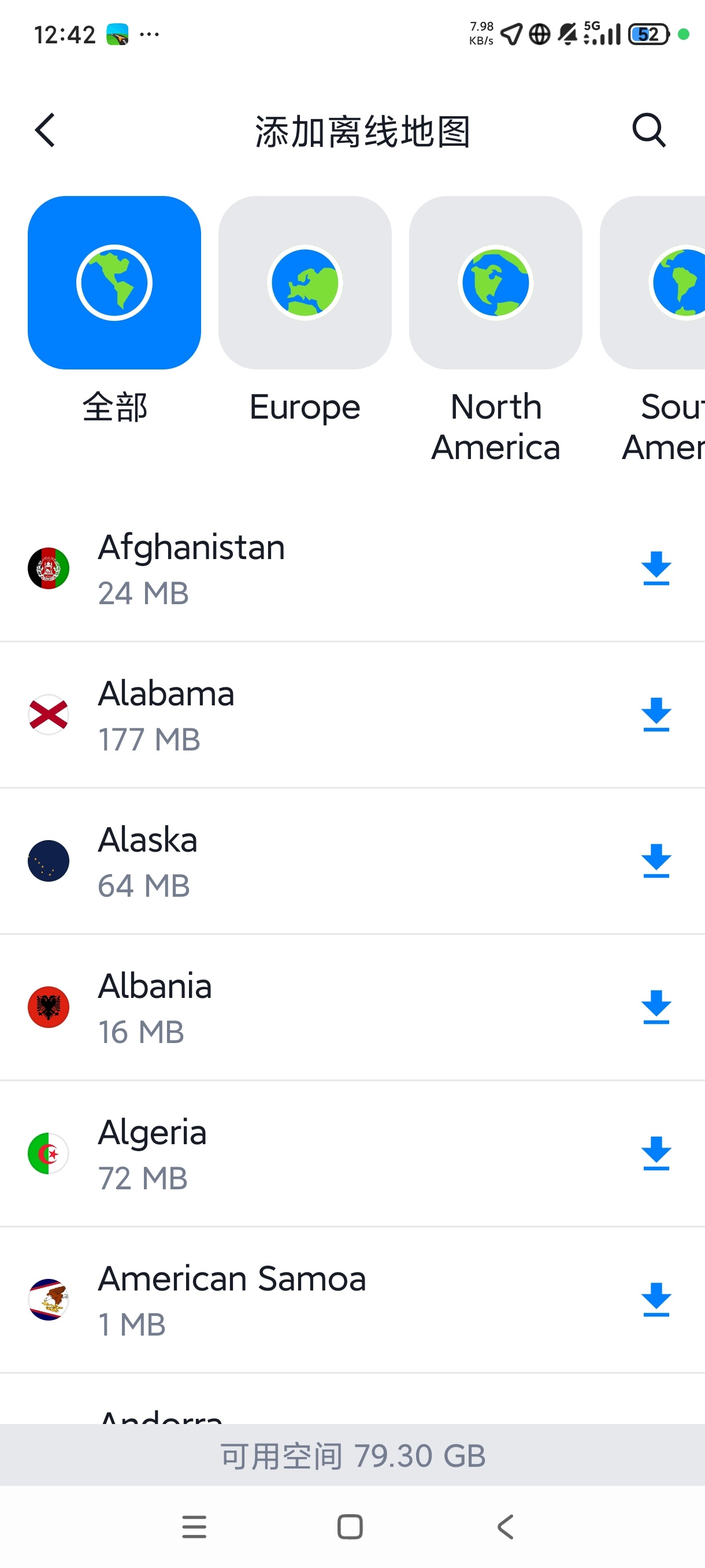Screen dimensions: 705x1568
Task: Open the Afghanistan list entry
Action: coord(191,568)
